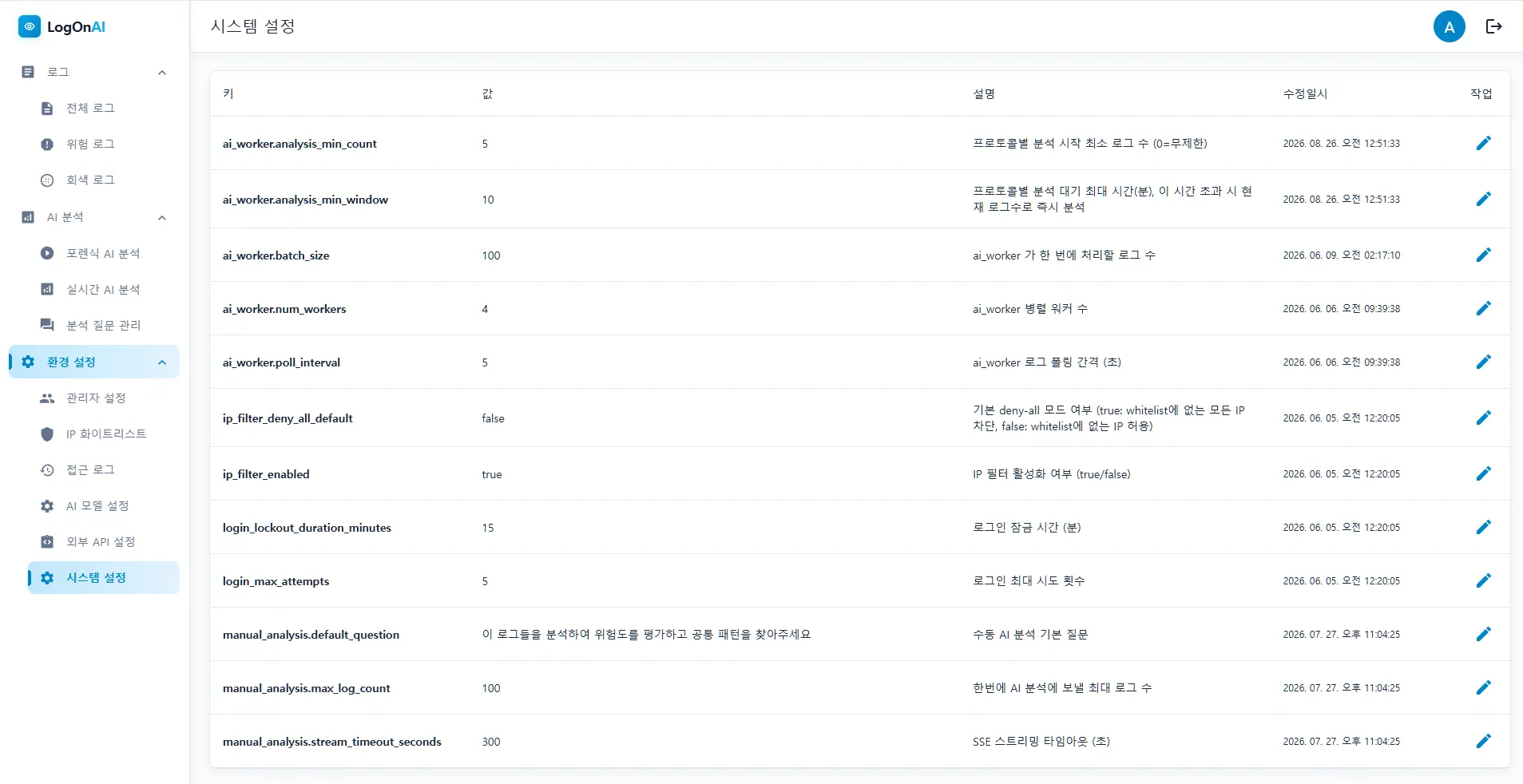Open 관리자 설정 page
Screen dimensions: 1523x784
104,398
